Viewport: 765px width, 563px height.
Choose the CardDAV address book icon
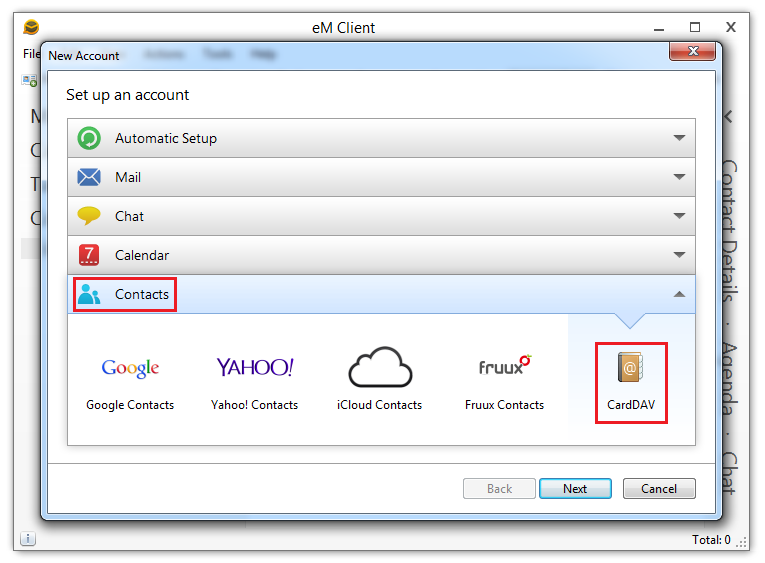click(630, 367)
